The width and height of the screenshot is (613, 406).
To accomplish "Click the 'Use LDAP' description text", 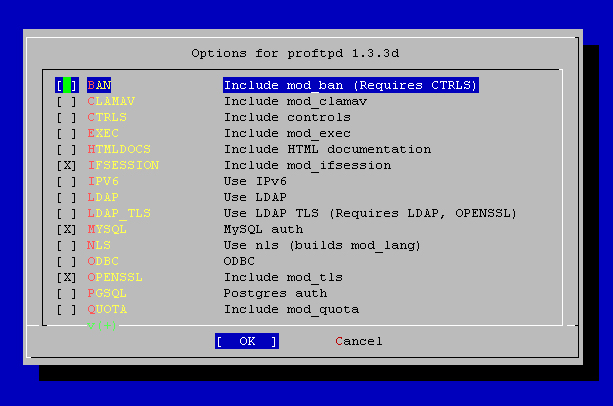I will (x=255, y=198).
